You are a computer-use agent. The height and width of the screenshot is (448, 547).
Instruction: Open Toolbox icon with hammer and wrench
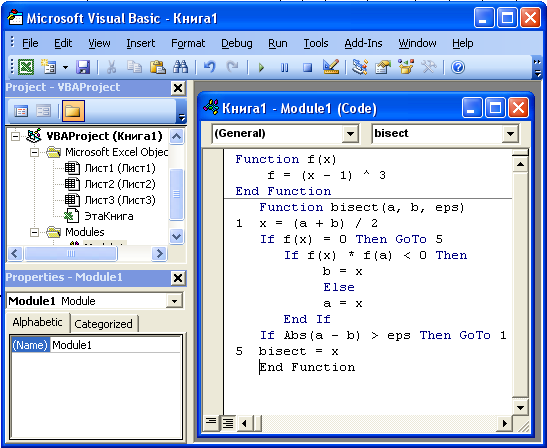click(x=429, y=67)
